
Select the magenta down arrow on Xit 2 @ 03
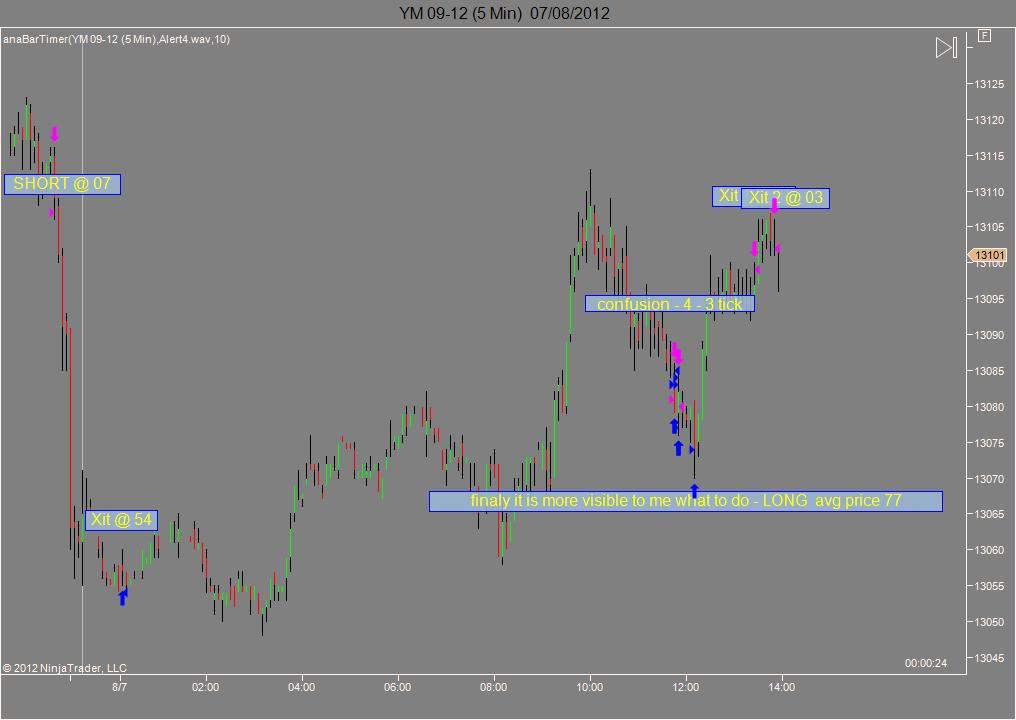click(x=774, y=206)
